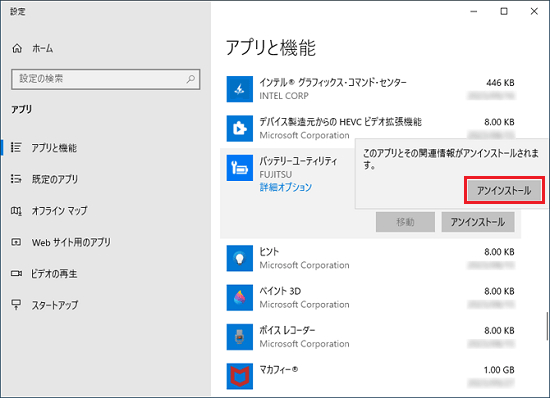Select the ペイント 3D app entry
The image size is (550, 398).
pos(370,297)
